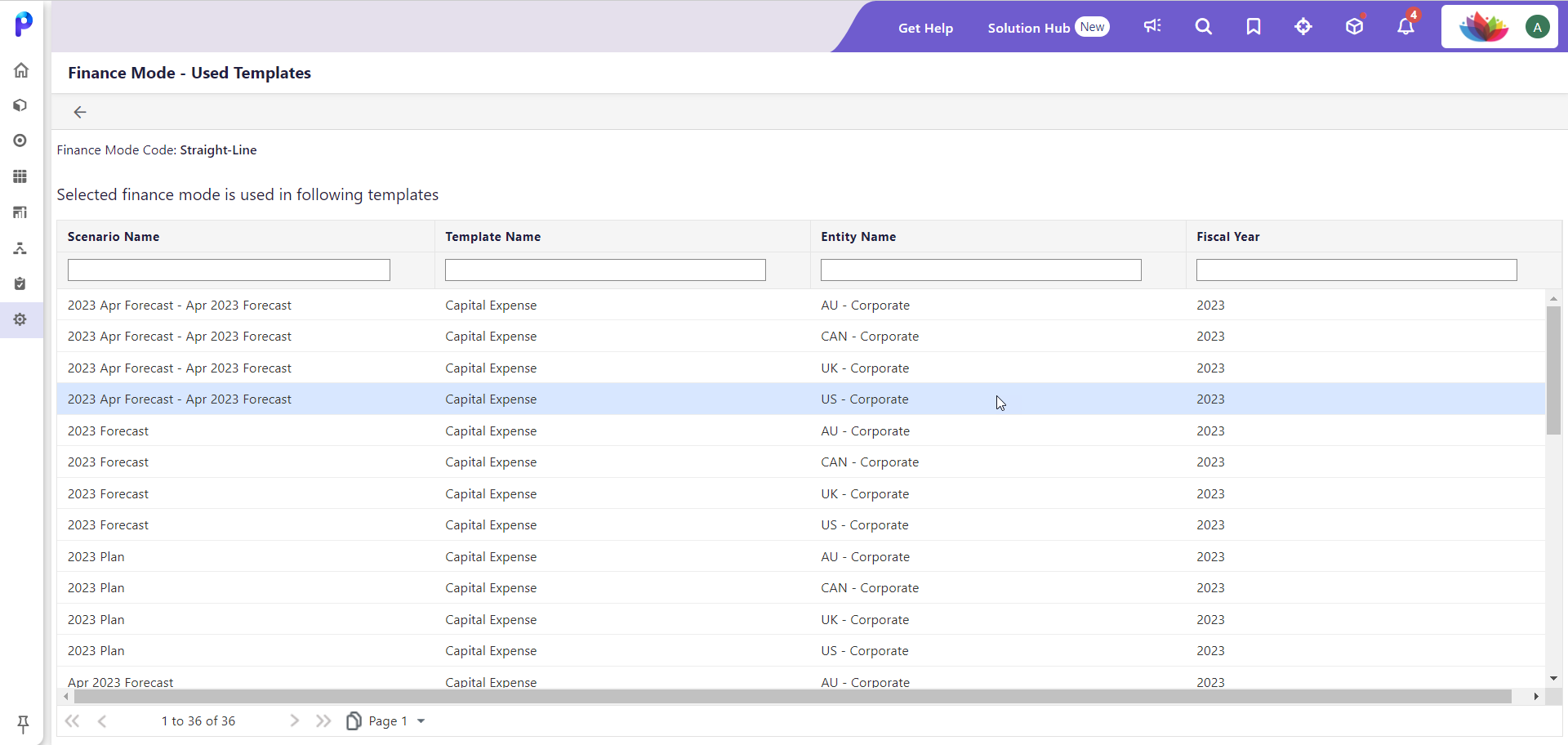Click the scroll down arrow
This screenshot has height=745, width=1568.
[1553, 678]
